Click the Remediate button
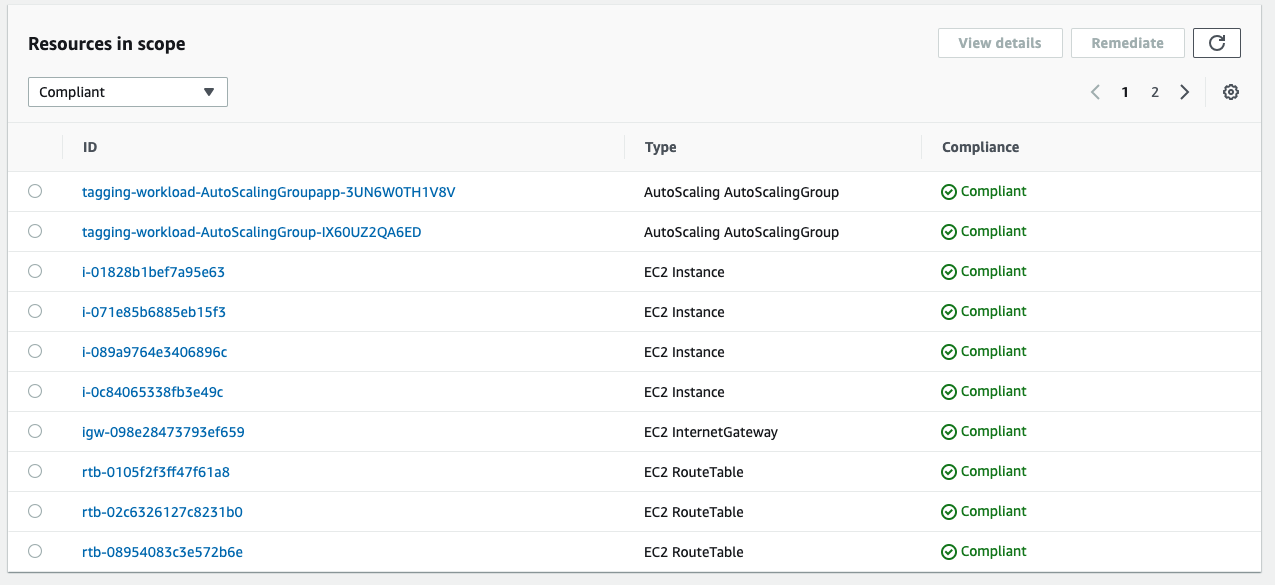 (x=1128, y=43)
